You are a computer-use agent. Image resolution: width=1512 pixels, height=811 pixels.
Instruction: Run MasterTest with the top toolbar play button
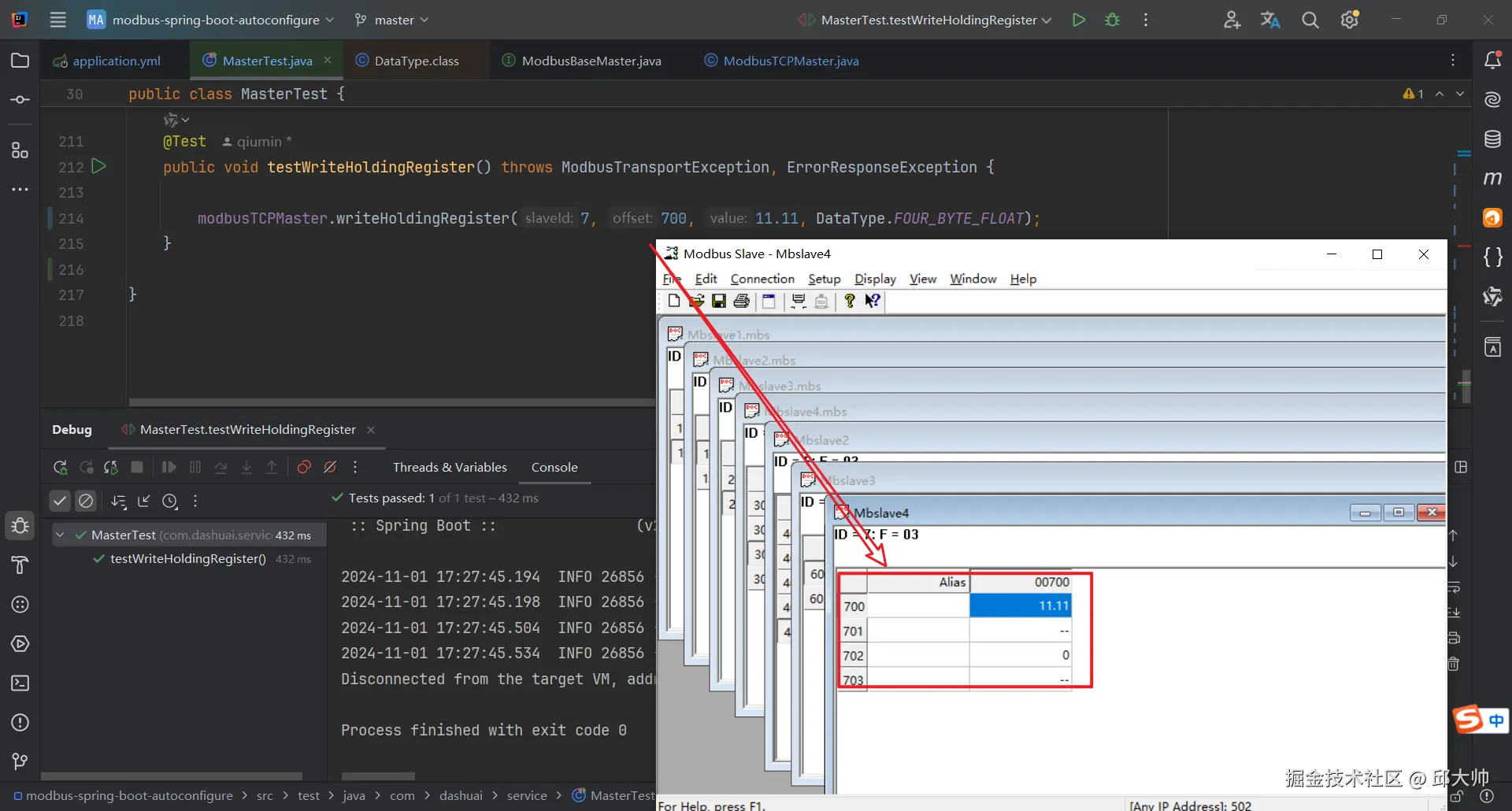click(x=1079, y=20)
